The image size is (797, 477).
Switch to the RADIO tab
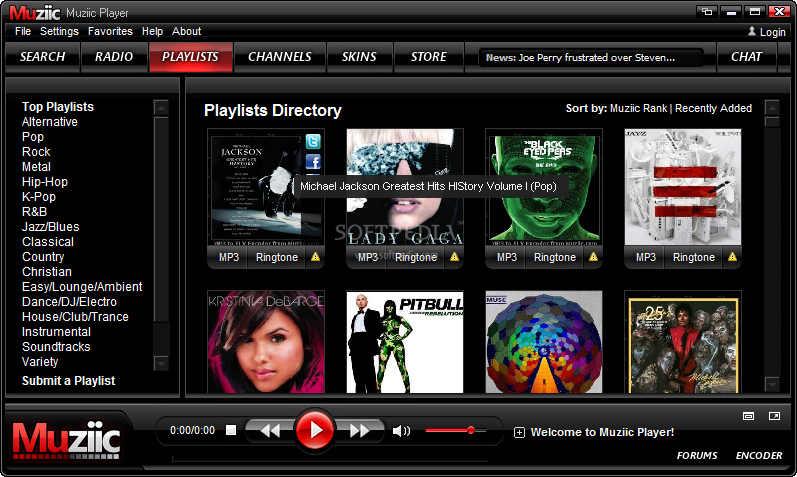[114, 57]
